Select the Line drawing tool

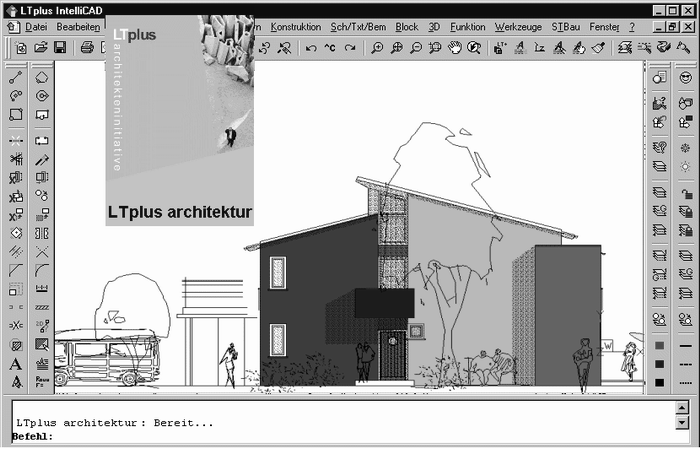click(16, 78)
